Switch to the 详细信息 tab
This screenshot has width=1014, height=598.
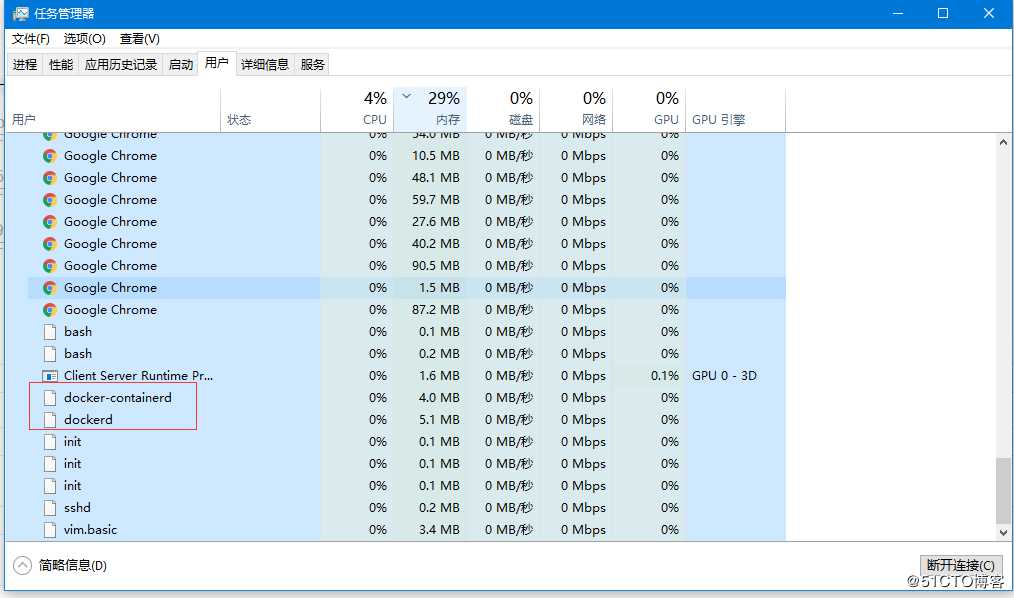click(264, 65)
